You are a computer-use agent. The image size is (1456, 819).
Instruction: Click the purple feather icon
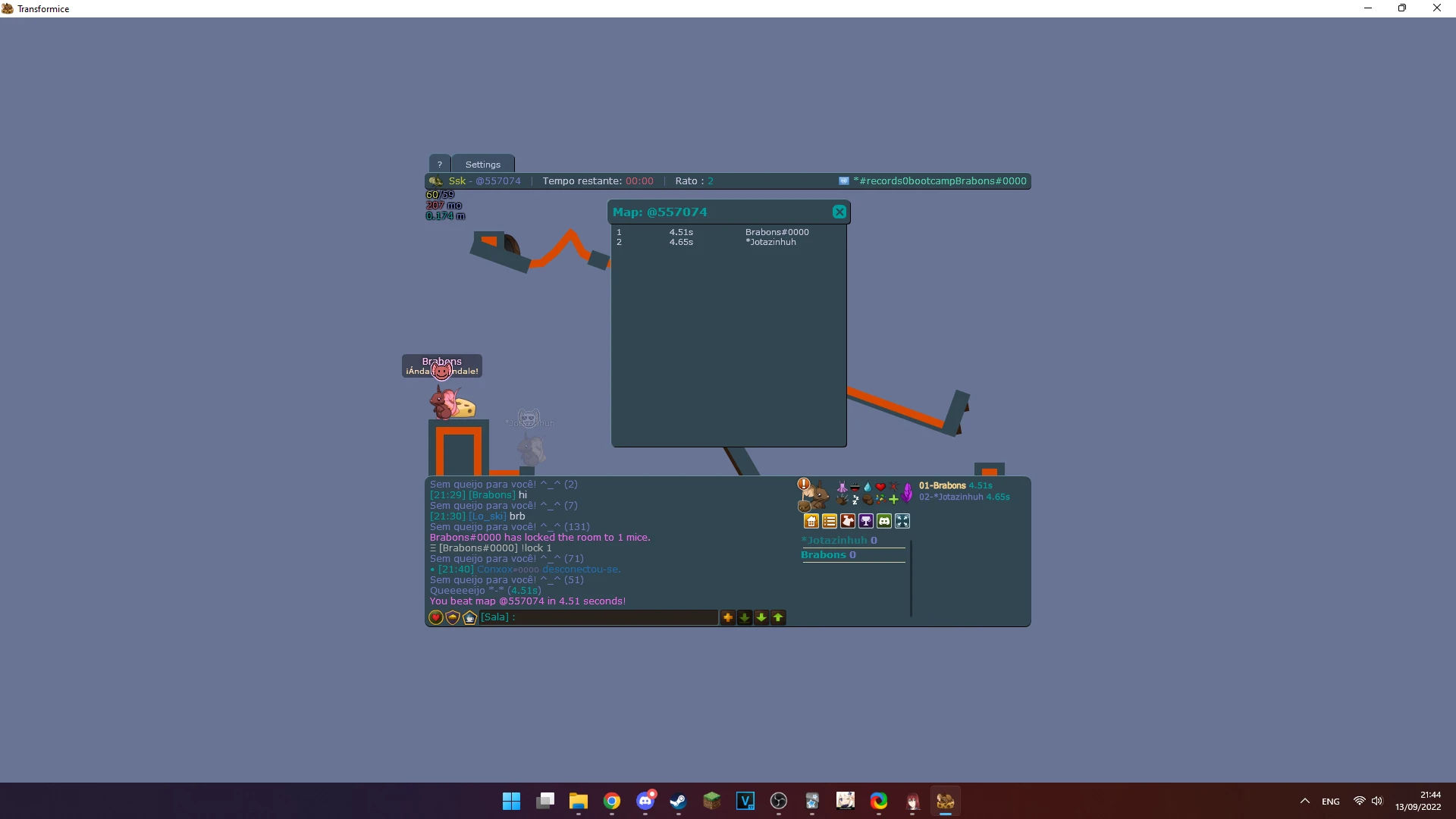tap(908, 493)
